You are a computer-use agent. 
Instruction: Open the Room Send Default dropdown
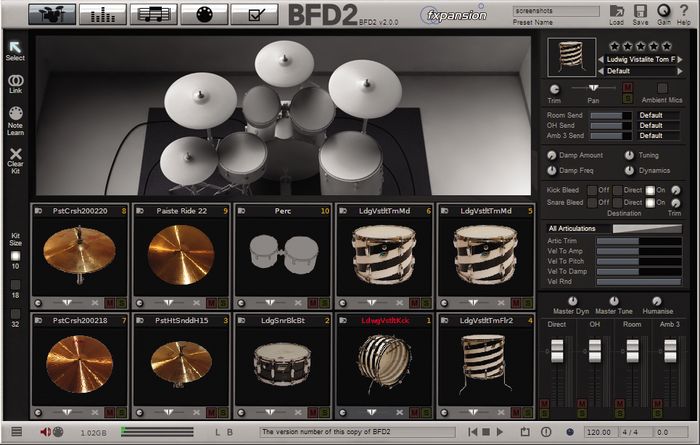(664, 114)
